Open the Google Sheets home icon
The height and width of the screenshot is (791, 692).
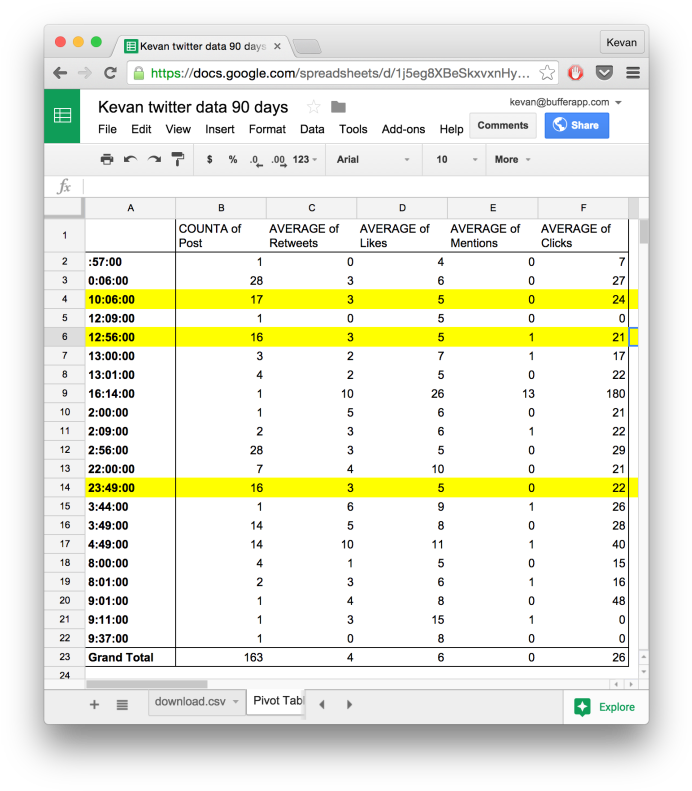point(63,116)
